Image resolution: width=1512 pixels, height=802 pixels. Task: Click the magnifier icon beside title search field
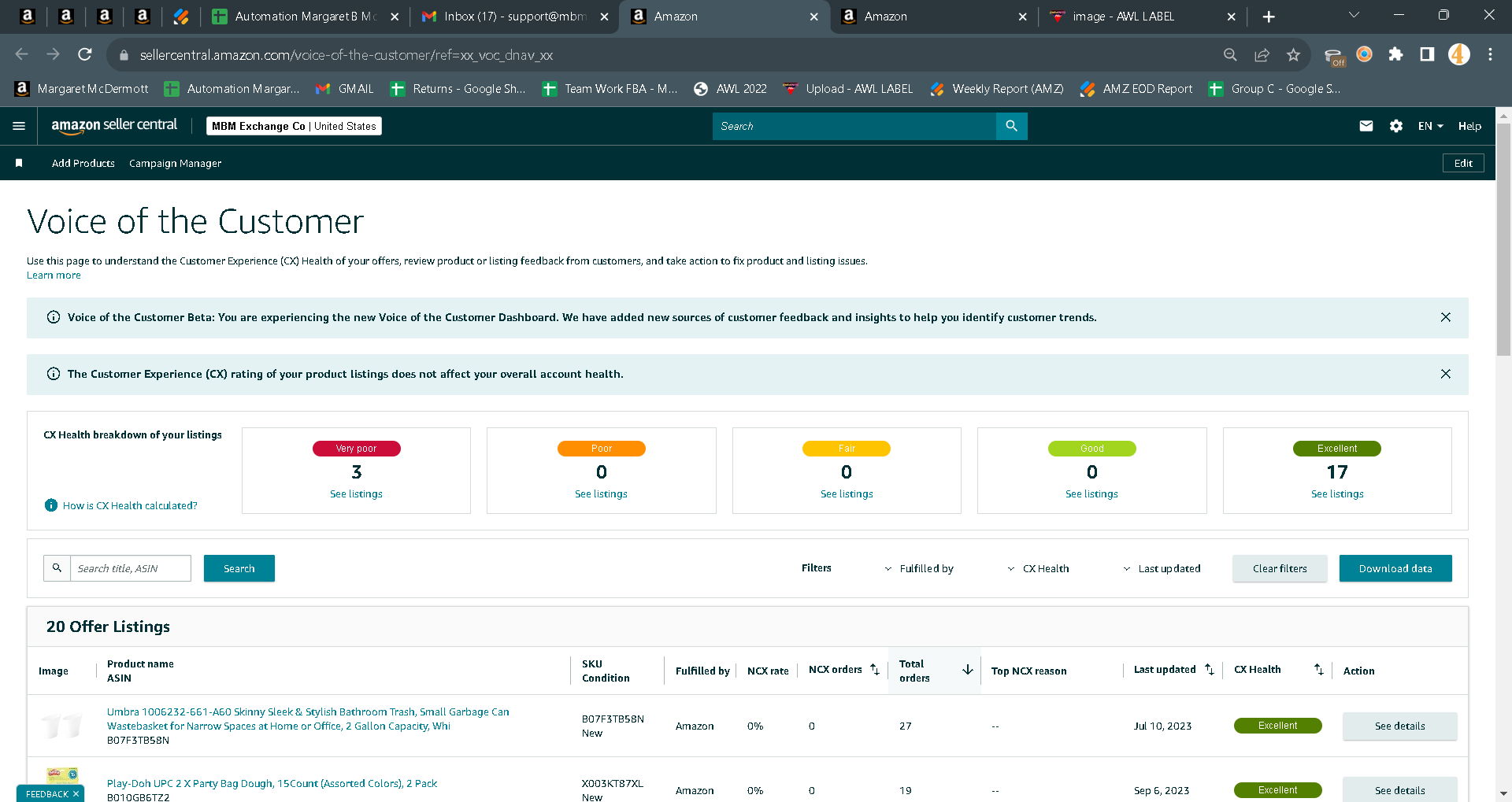pos(57,568)
